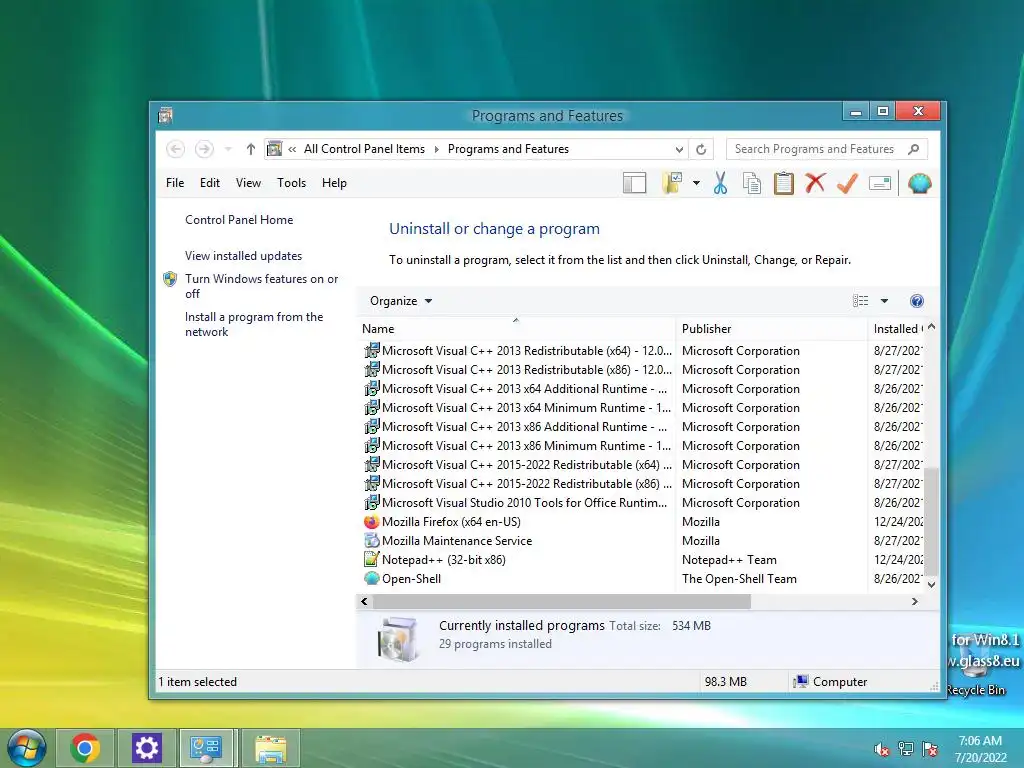
Task: Sort by the Name column header
Action: coord(517,329)
